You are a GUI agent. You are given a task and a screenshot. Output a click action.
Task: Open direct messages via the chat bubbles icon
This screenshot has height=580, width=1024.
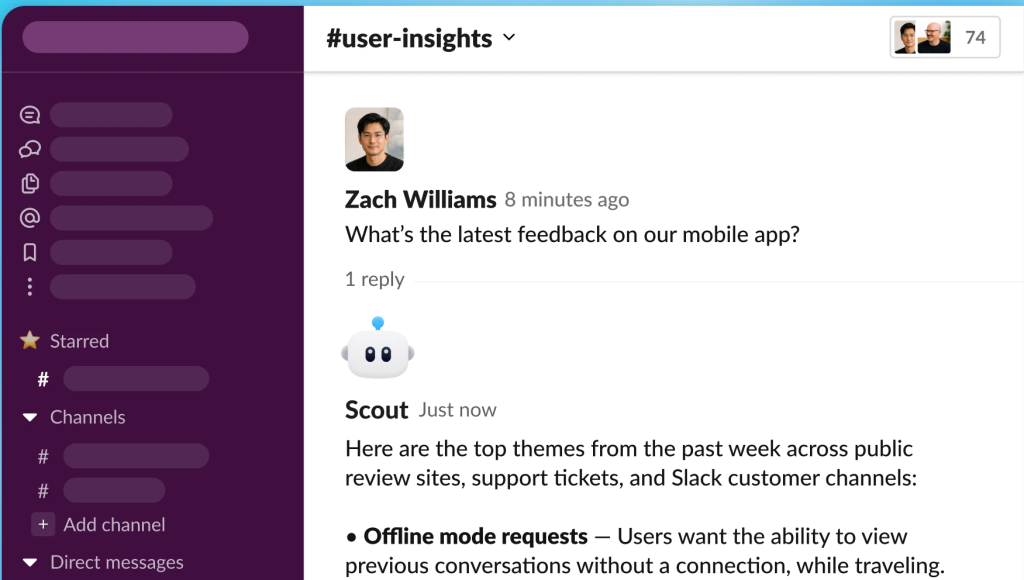[x=29, y=148]
